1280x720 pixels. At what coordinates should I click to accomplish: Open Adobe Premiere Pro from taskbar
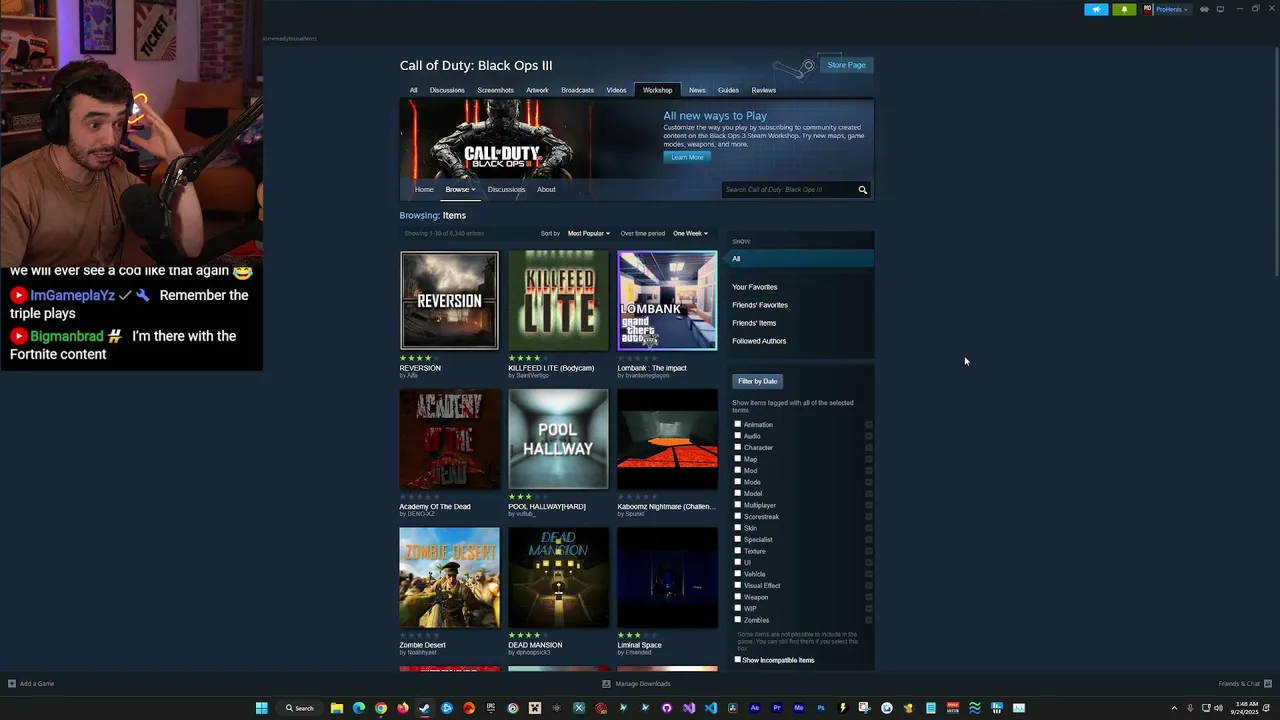pos(777,708)
